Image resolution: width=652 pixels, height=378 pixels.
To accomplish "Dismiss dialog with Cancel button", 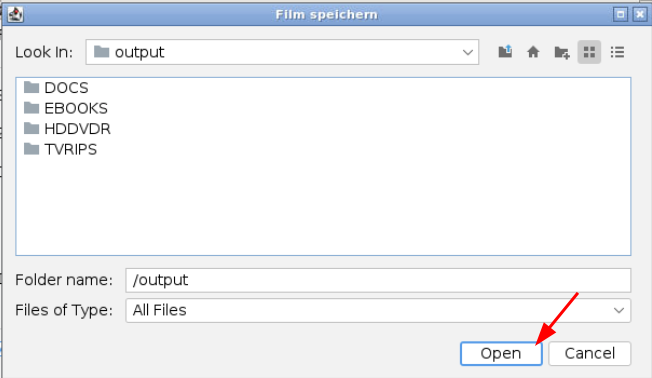I will click(589, 353).
